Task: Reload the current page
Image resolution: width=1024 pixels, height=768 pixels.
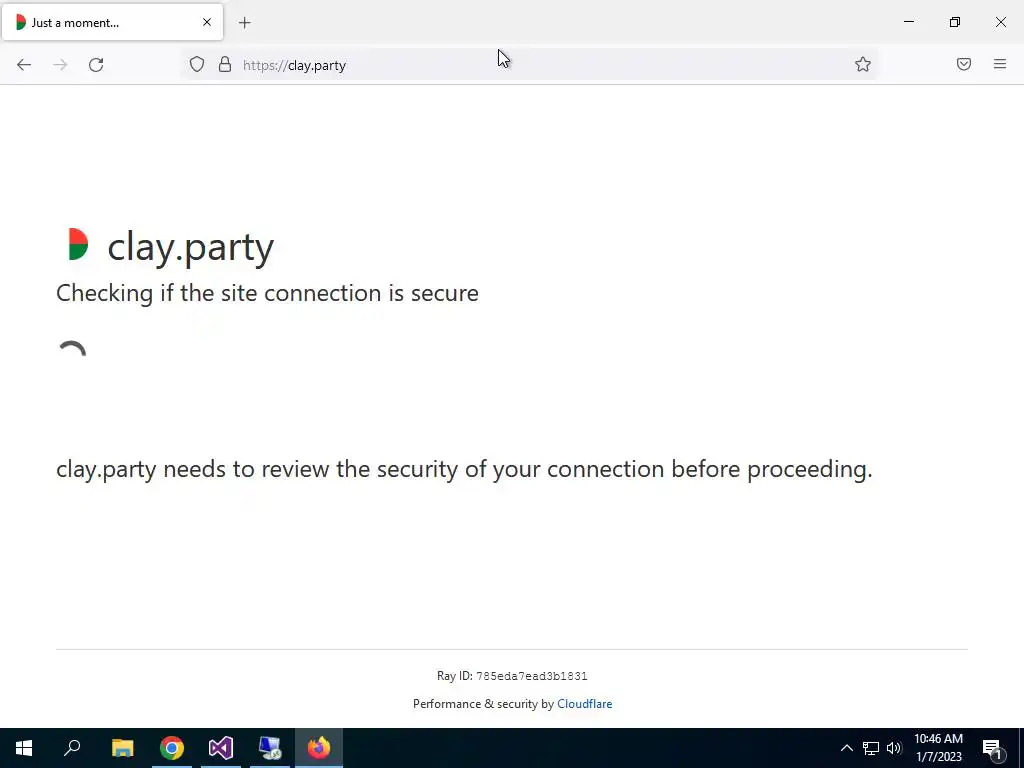Action: pos(96,65)
